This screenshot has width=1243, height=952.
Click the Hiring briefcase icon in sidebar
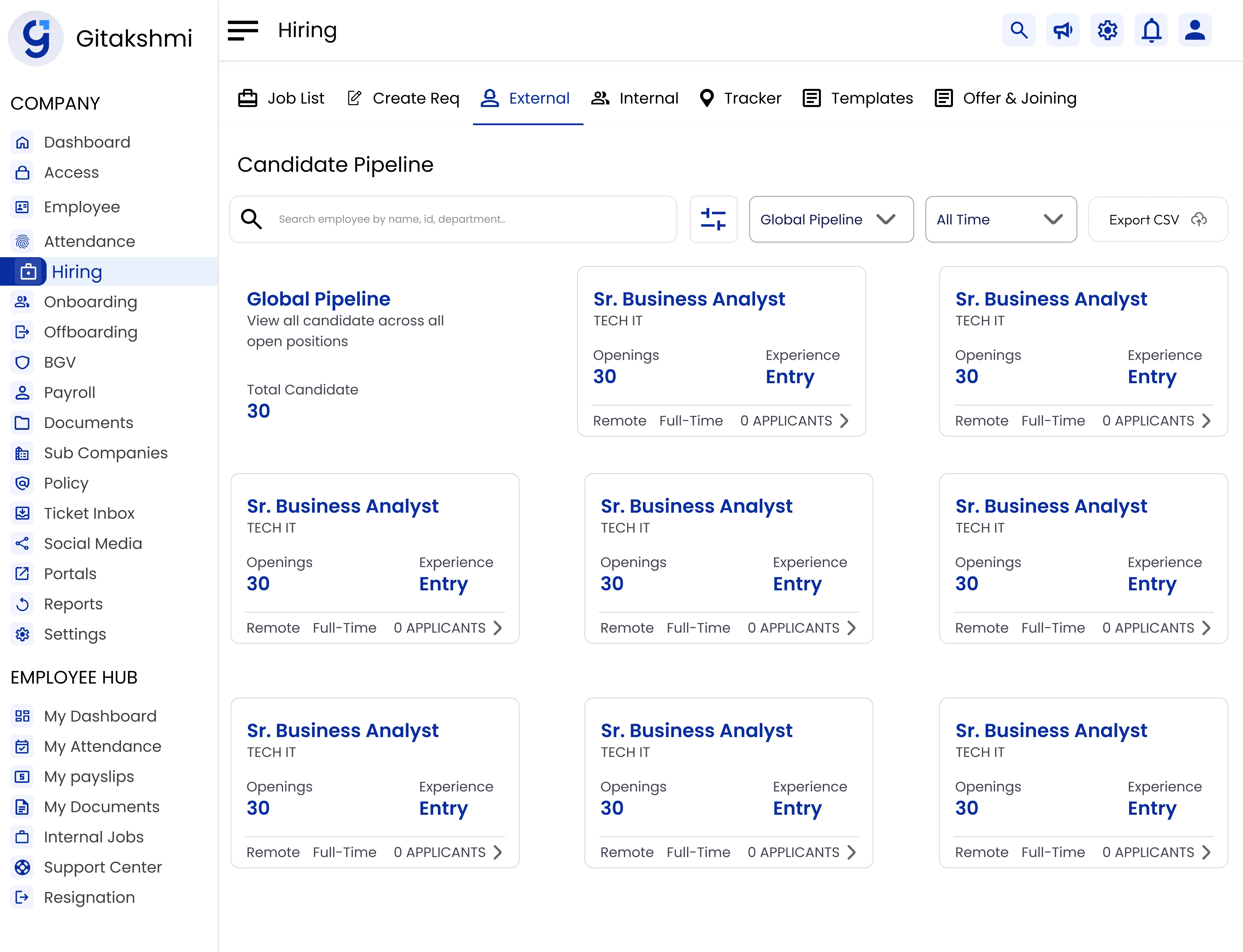pyautogui.click(x=28, y=272)
